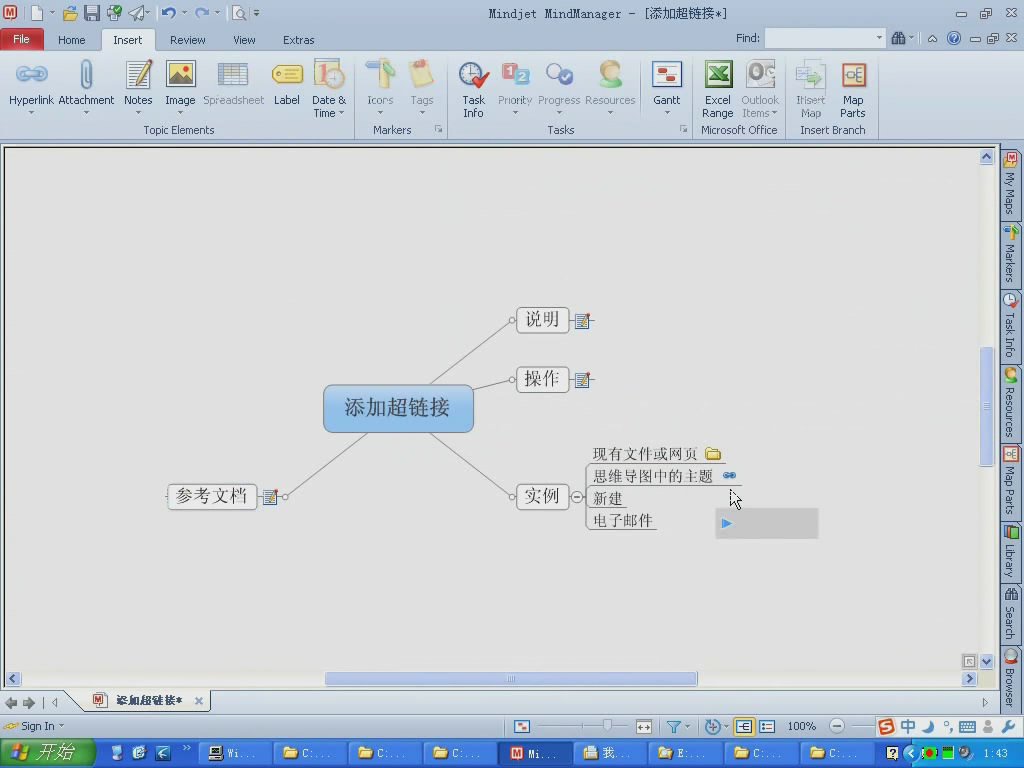Open print preview from quick access toolbar

pos(240,12)
